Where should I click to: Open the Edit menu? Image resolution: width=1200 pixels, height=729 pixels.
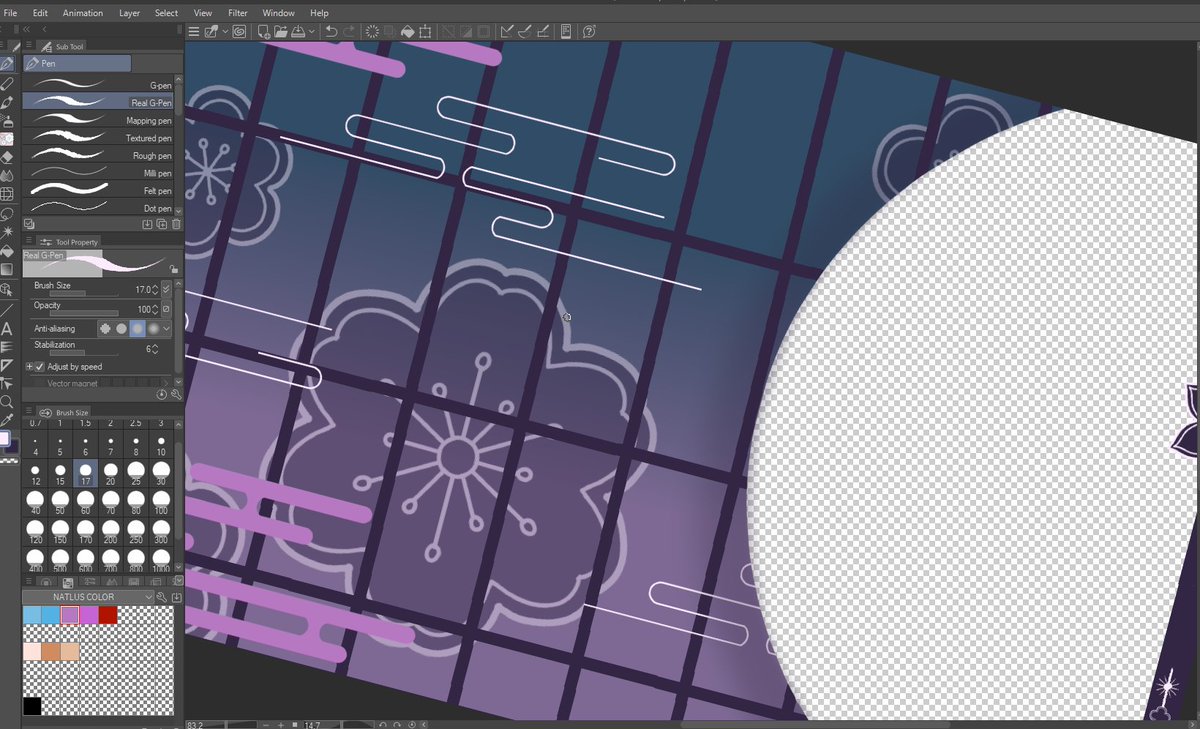[x=40, y=13]
